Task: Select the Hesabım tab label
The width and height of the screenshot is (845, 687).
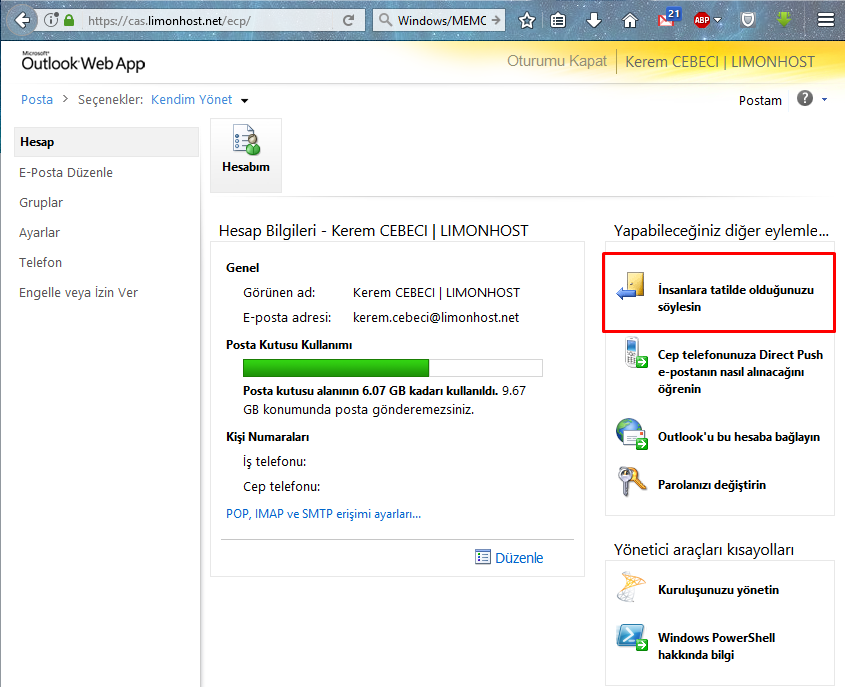Action: pos(246,167)
